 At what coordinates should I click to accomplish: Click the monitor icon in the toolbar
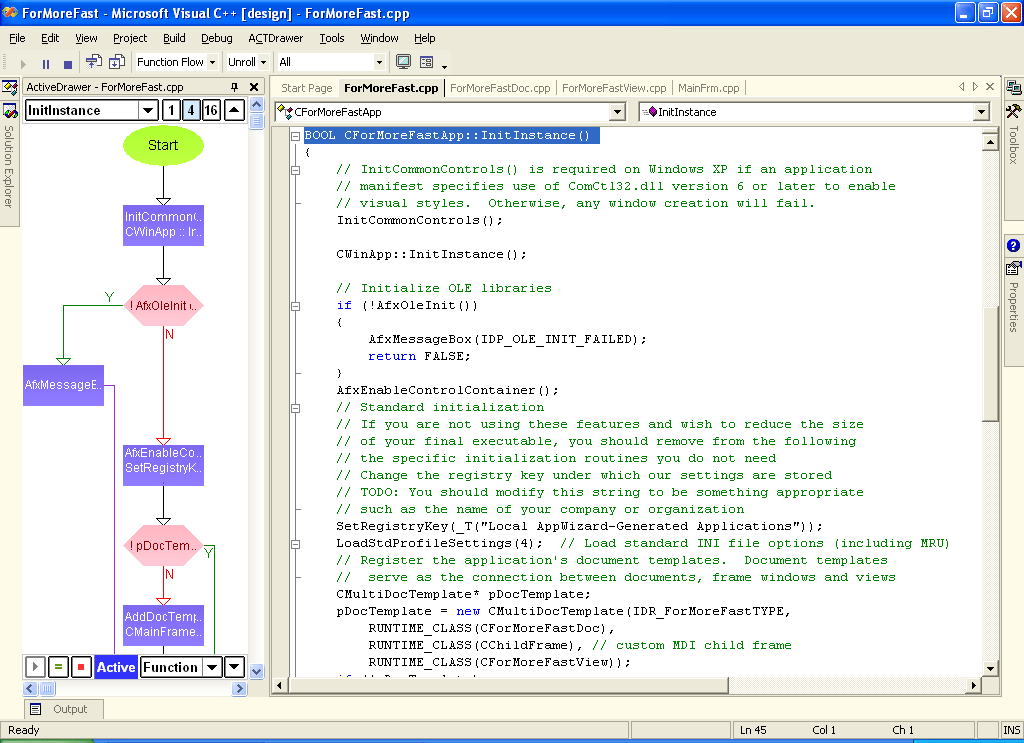click(404, 62)
